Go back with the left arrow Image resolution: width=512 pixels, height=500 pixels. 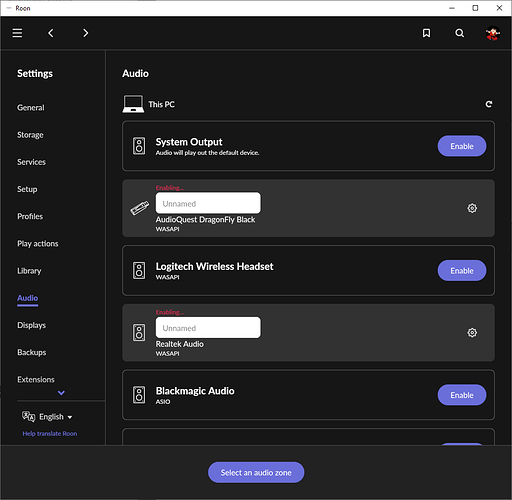tap(51, 33)
